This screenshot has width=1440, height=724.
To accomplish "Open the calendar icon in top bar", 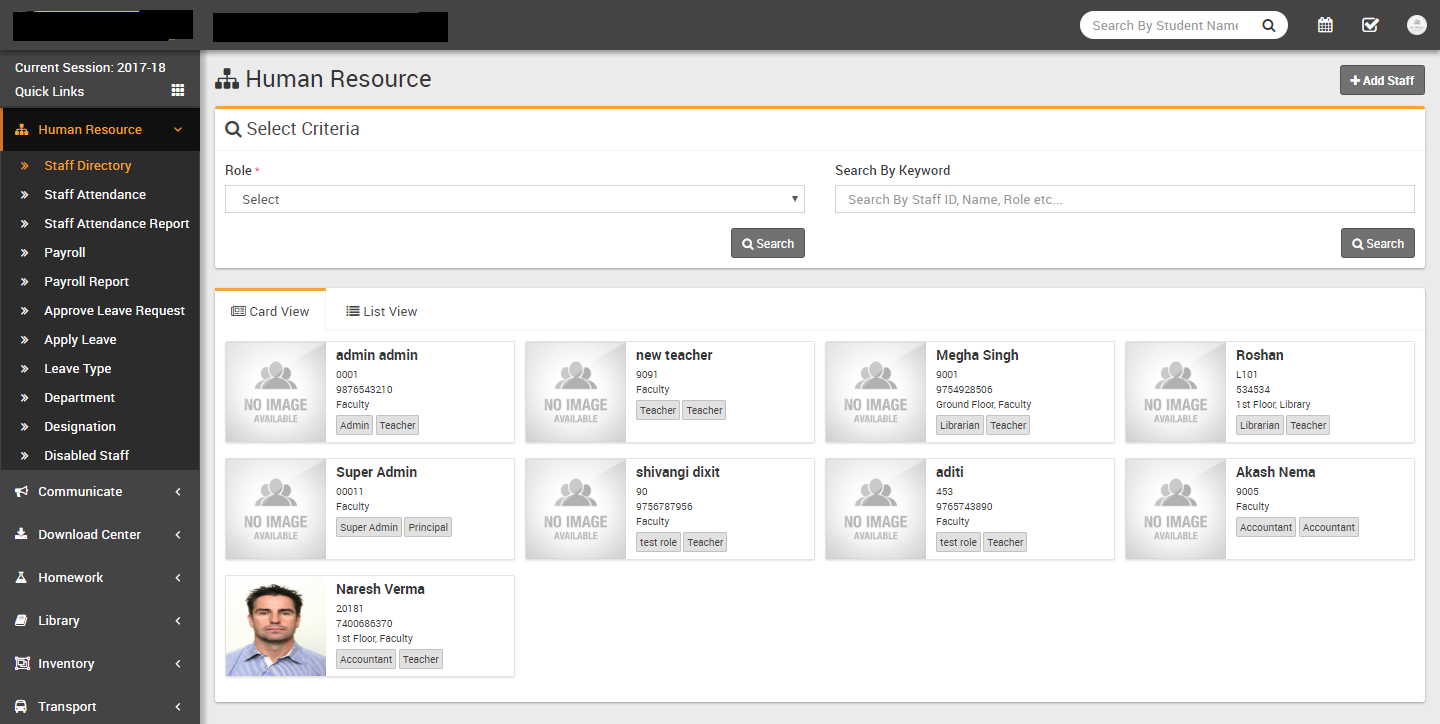I will (1325, 25).
